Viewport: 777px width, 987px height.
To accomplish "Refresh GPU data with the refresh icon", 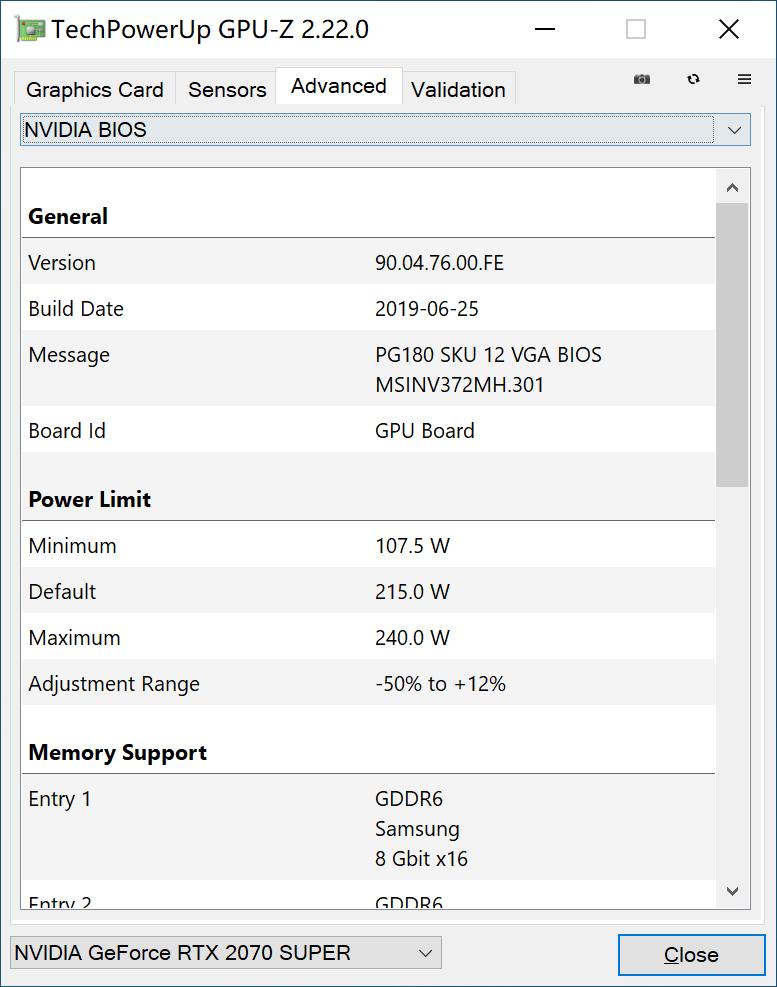I will click(692, 78).
